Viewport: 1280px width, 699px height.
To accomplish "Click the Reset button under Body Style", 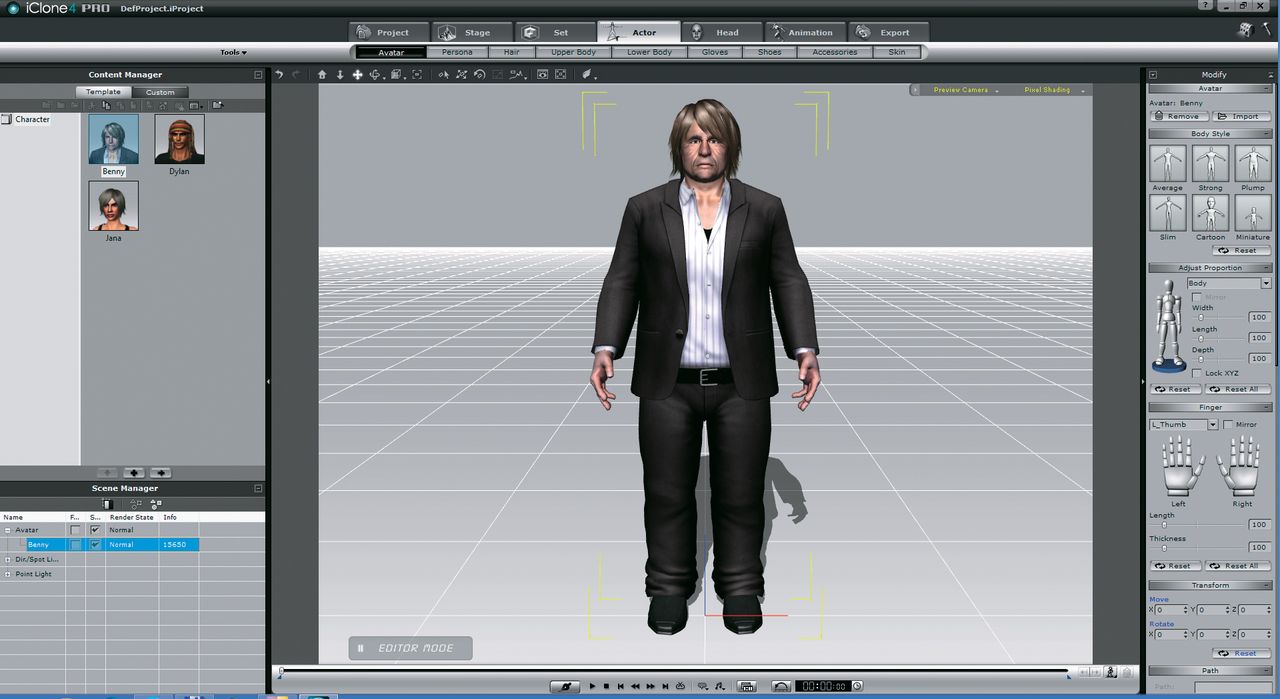I will (1240, 250).
